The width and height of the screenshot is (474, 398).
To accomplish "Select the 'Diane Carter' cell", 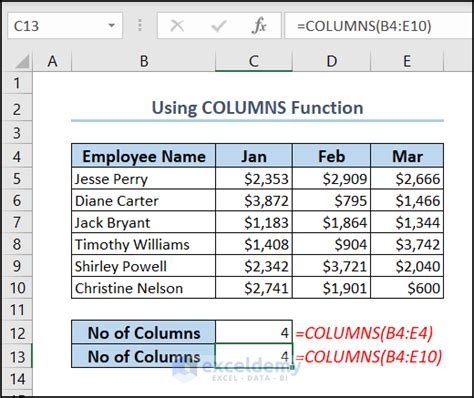I will 144,201.
